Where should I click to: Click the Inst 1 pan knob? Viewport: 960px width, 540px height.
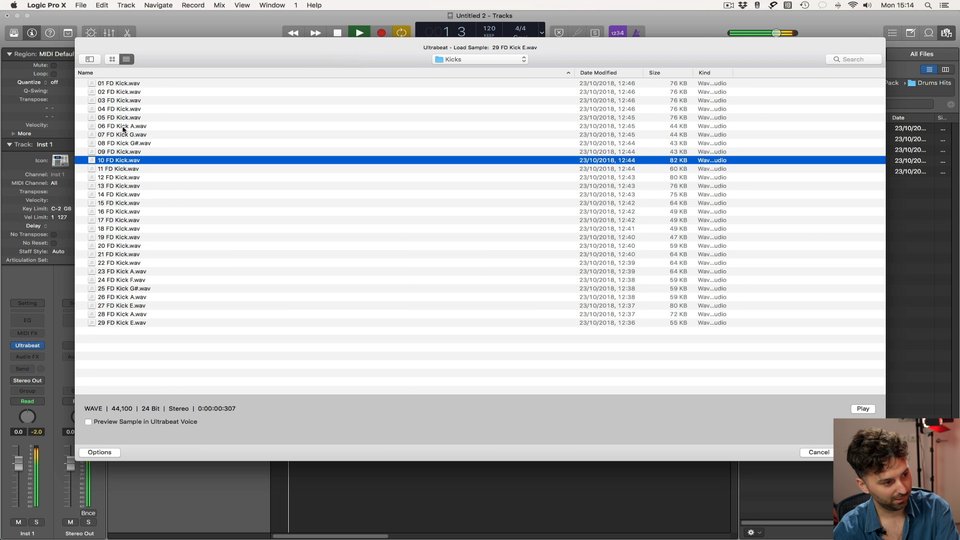(x=27, y=417)
